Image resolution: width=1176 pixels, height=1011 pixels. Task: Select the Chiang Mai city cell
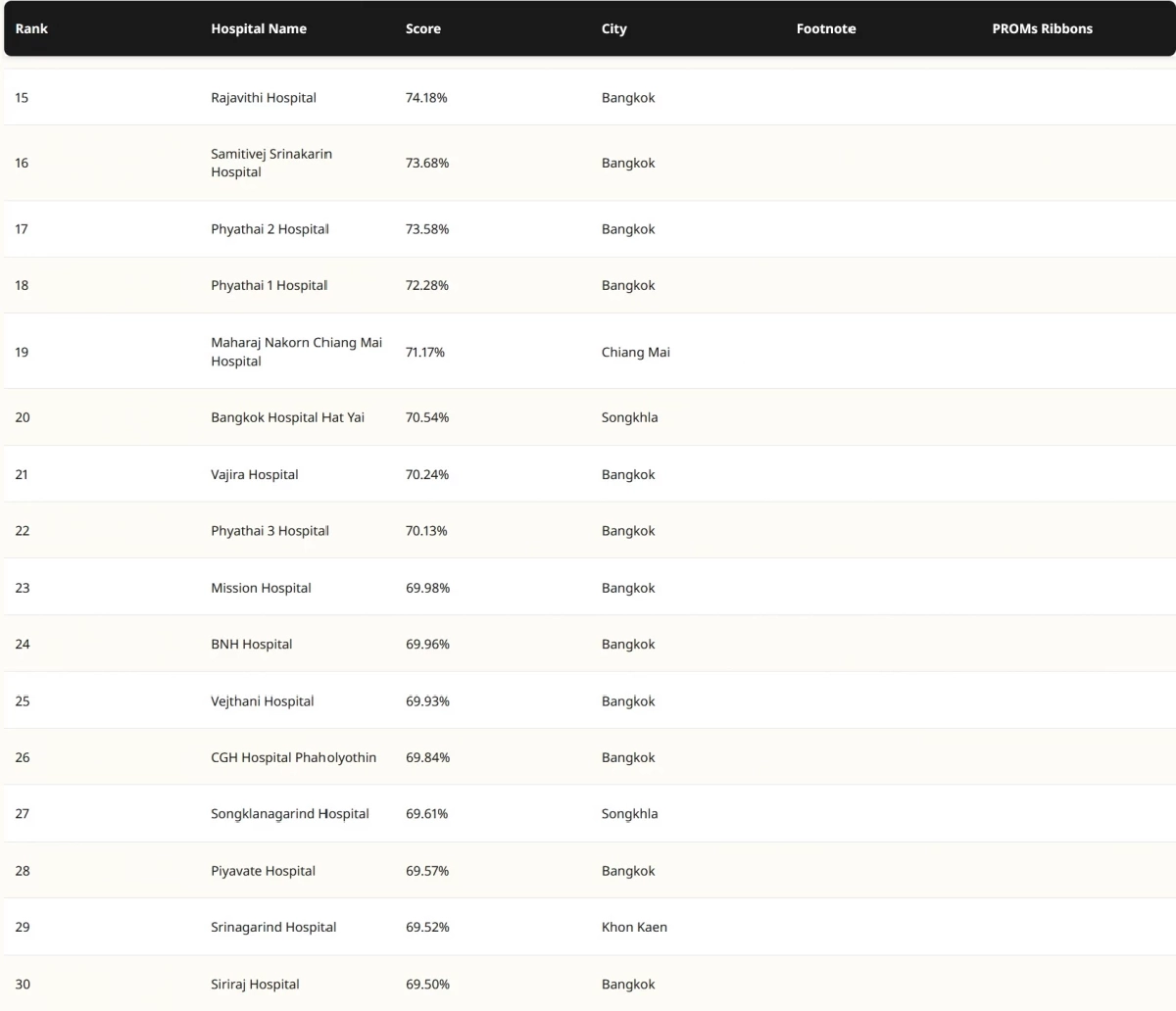[636, 352]
